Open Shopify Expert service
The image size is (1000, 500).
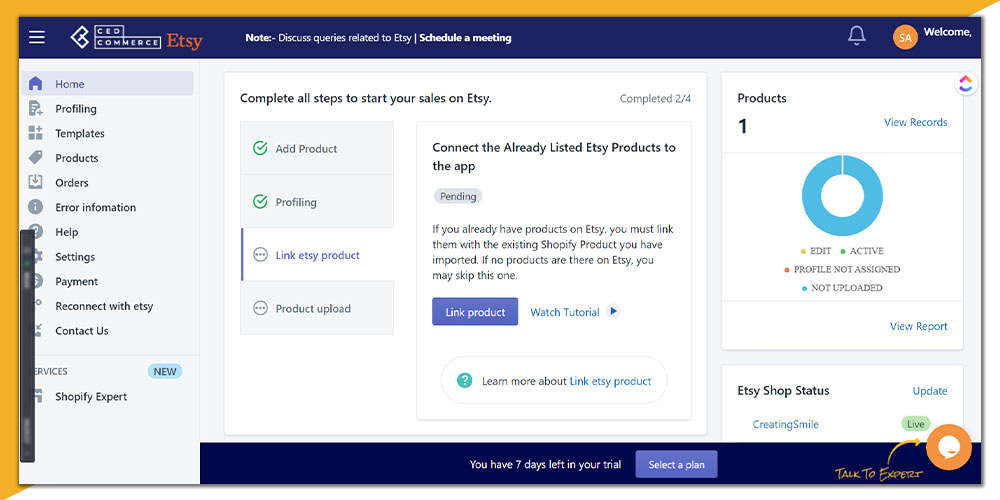(x=91, y=397)
